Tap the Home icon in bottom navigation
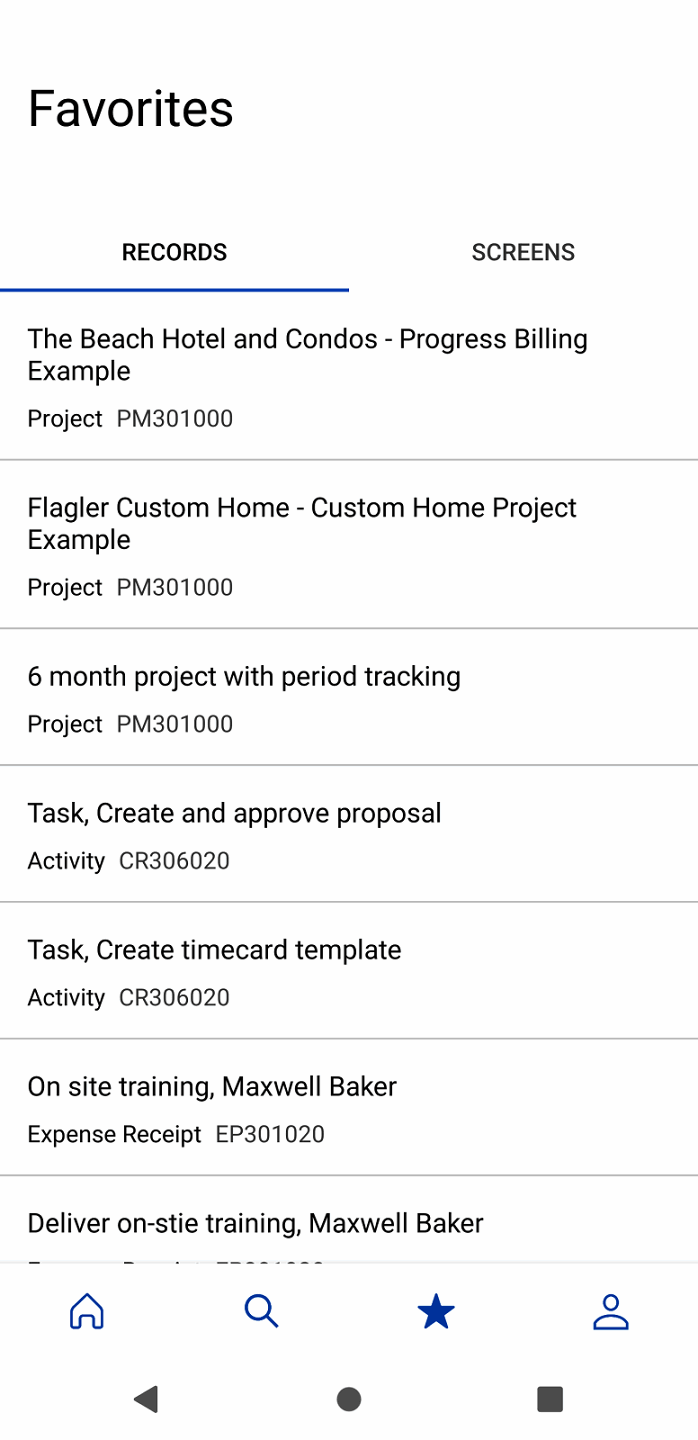 (87, 1311)
